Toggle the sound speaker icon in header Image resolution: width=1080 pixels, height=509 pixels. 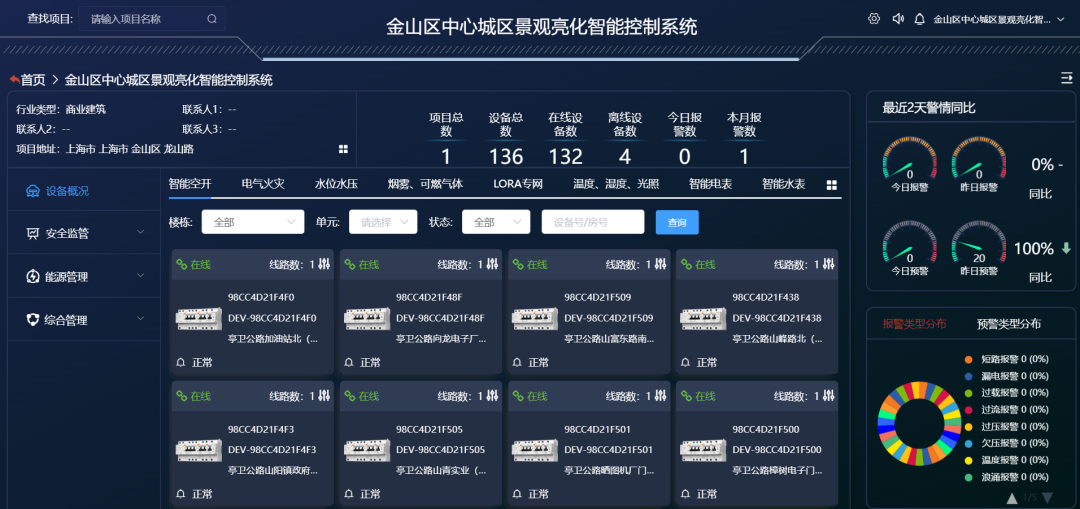point(897,19)
